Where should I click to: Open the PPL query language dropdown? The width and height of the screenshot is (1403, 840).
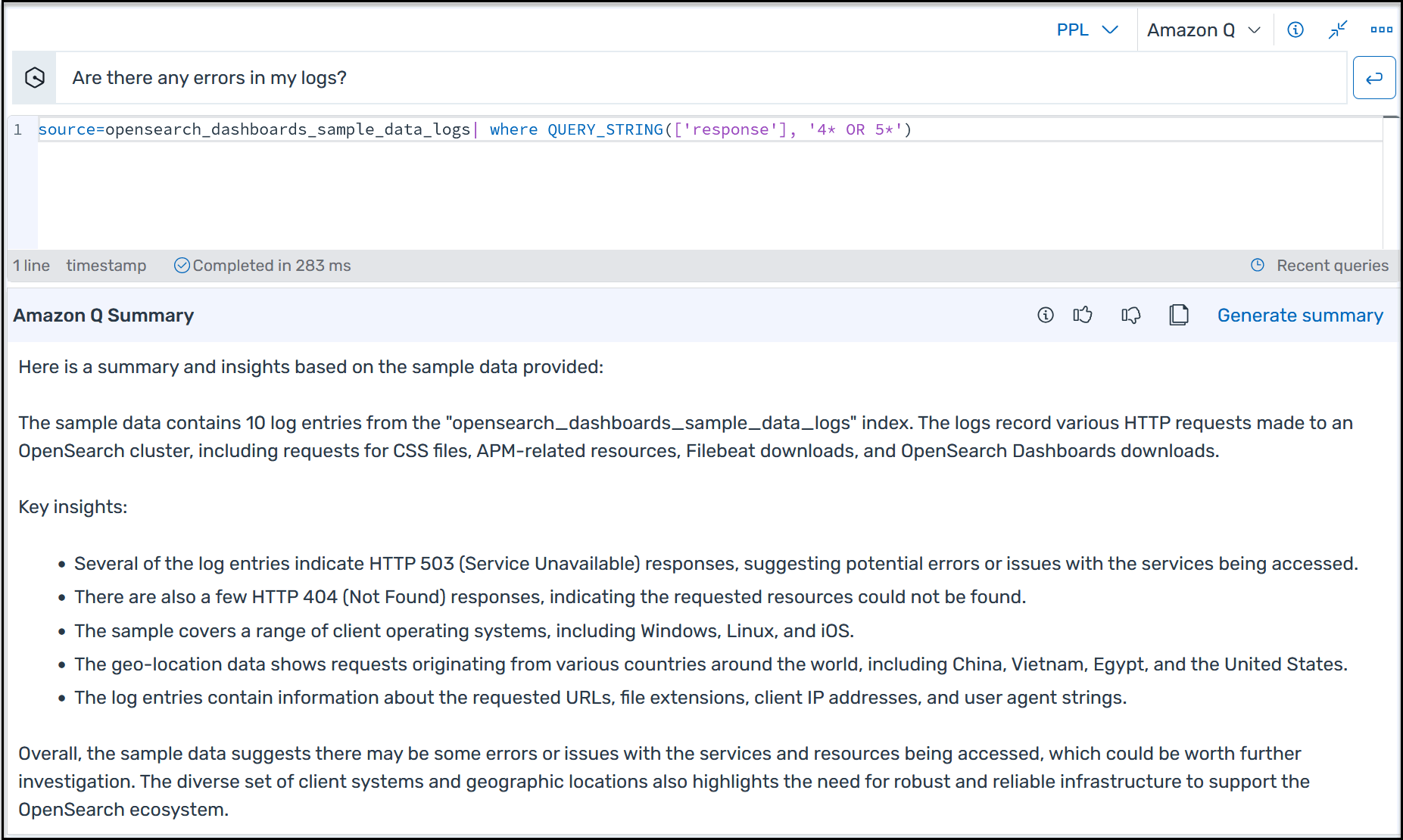[x=1087, y=30]
